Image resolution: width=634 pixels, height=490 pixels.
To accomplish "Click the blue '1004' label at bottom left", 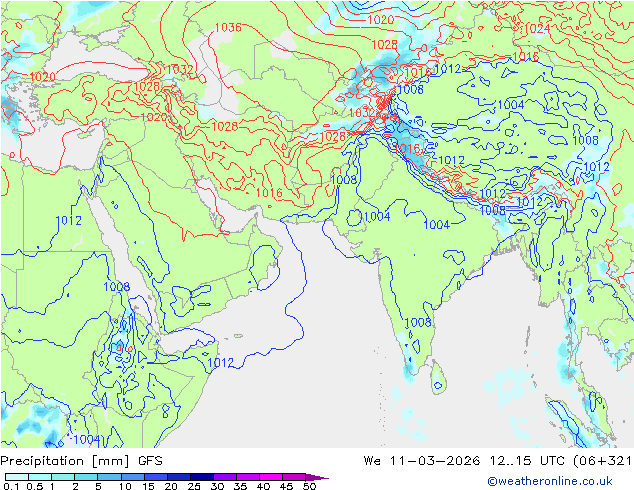I will [87, 439].
